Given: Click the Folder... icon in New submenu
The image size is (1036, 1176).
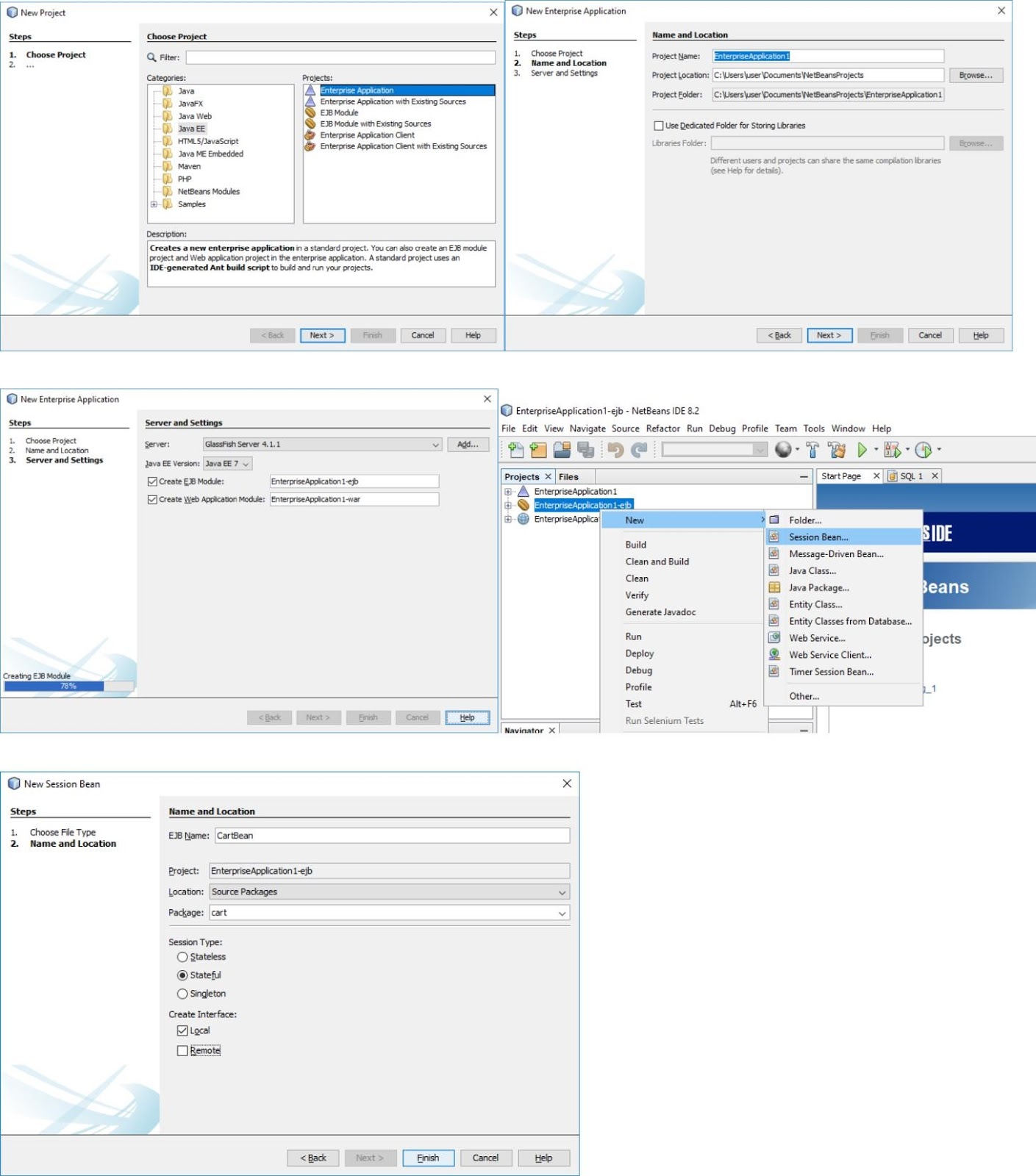Looking at the screenshot, I should (x=774, y=520).
